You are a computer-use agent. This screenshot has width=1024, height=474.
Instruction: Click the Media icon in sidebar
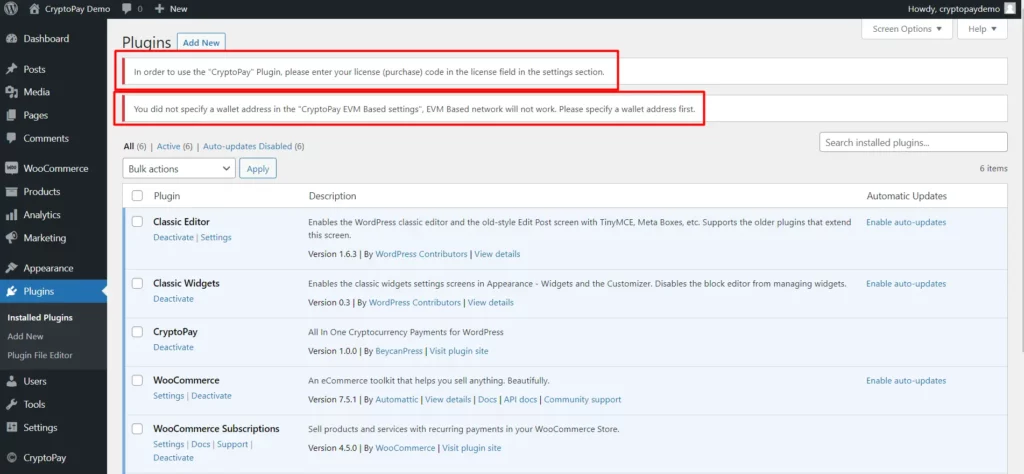[x=11, y=92]
